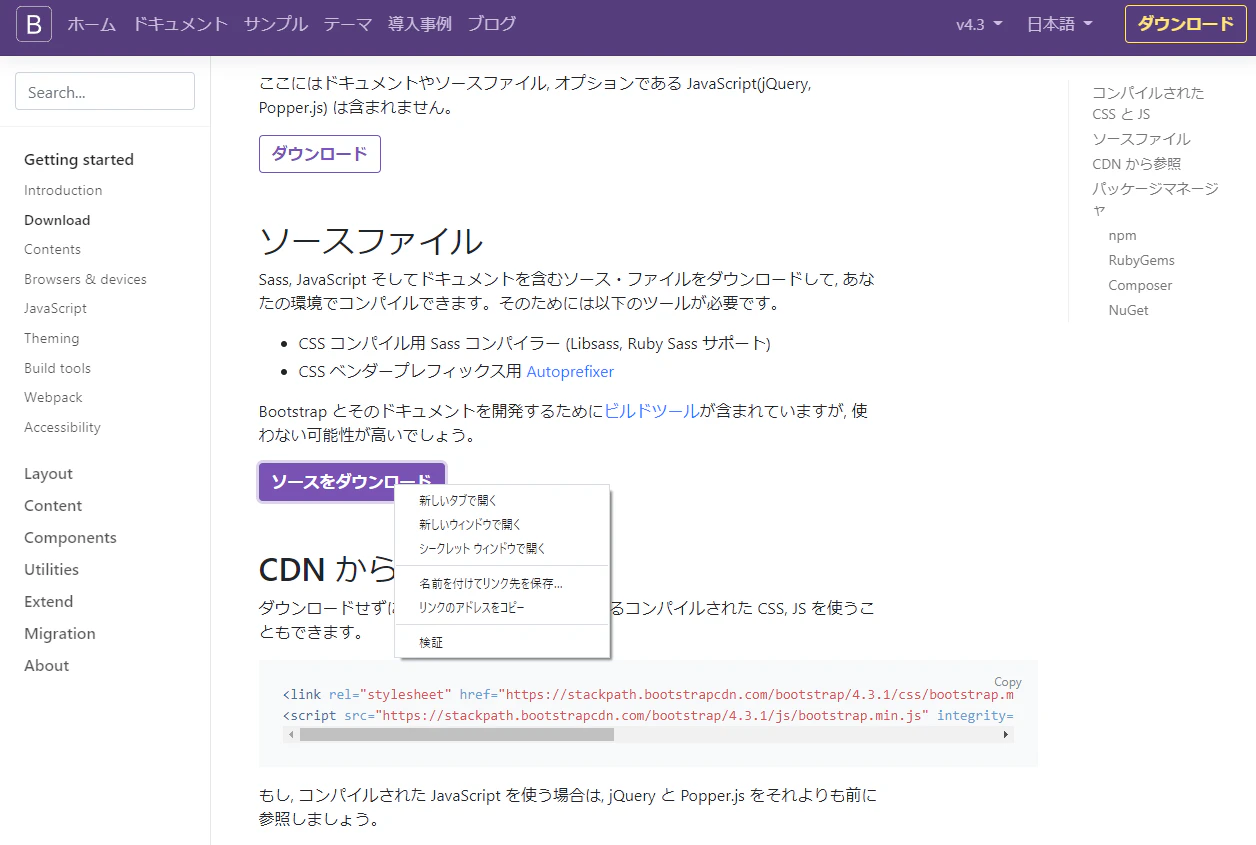Select Download in the sidebar
1256x845 pixels.
(x=57, y=220)
